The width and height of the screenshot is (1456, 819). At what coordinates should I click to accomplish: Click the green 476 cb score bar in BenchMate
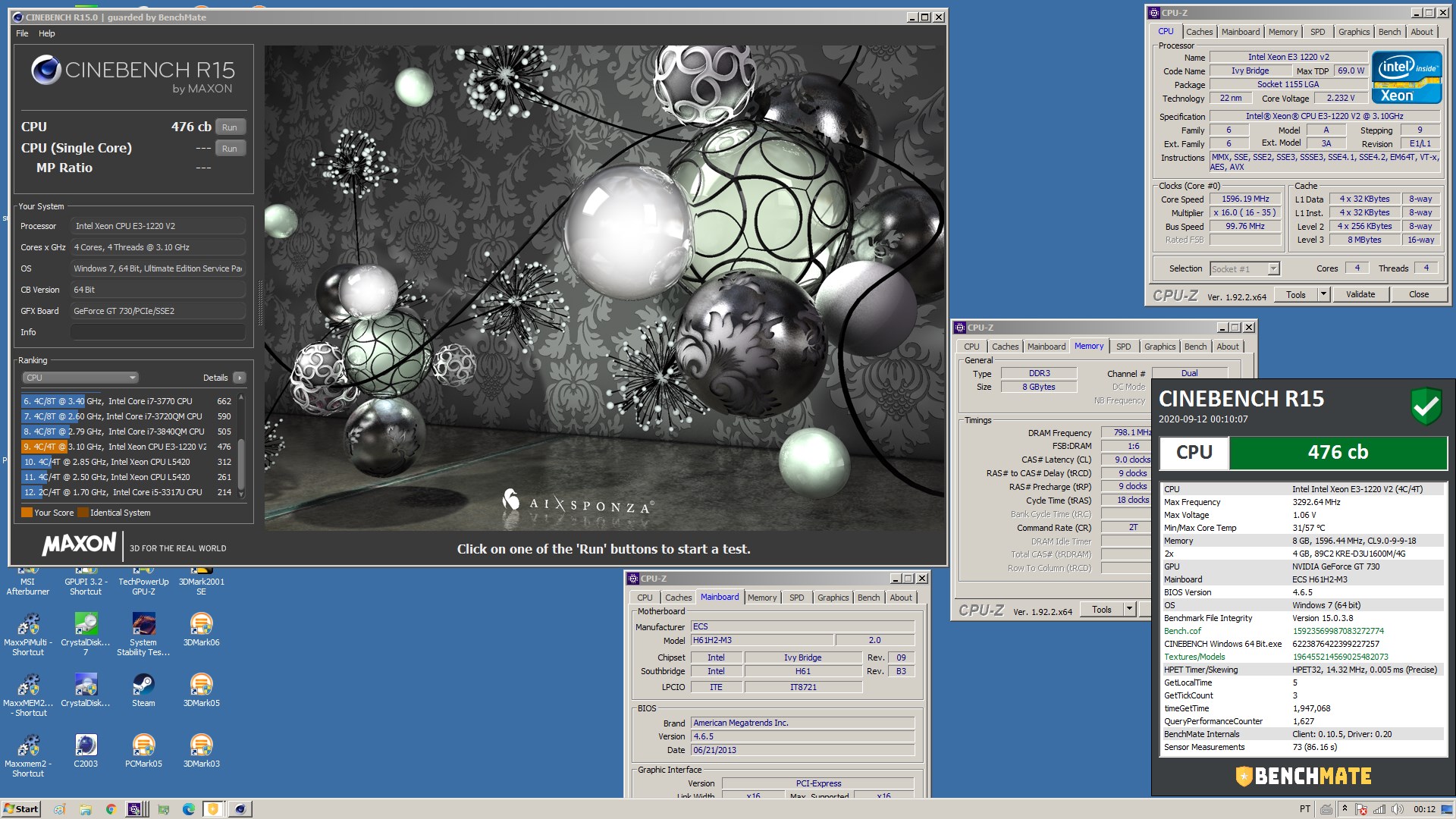pos(1338,453)
